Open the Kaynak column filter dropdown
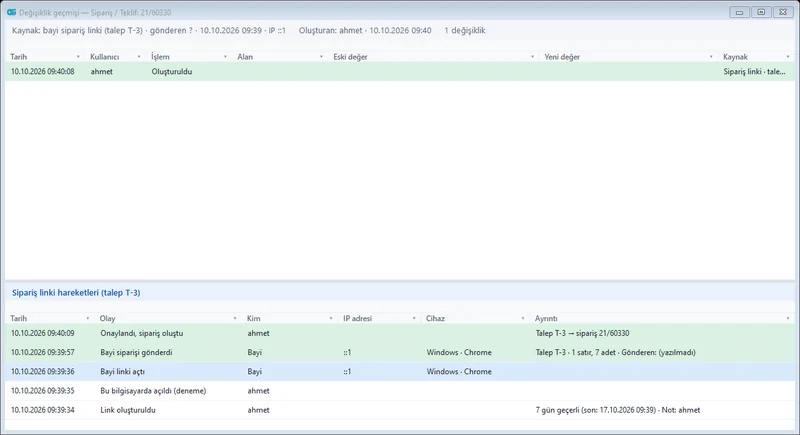 click(788, 57)
